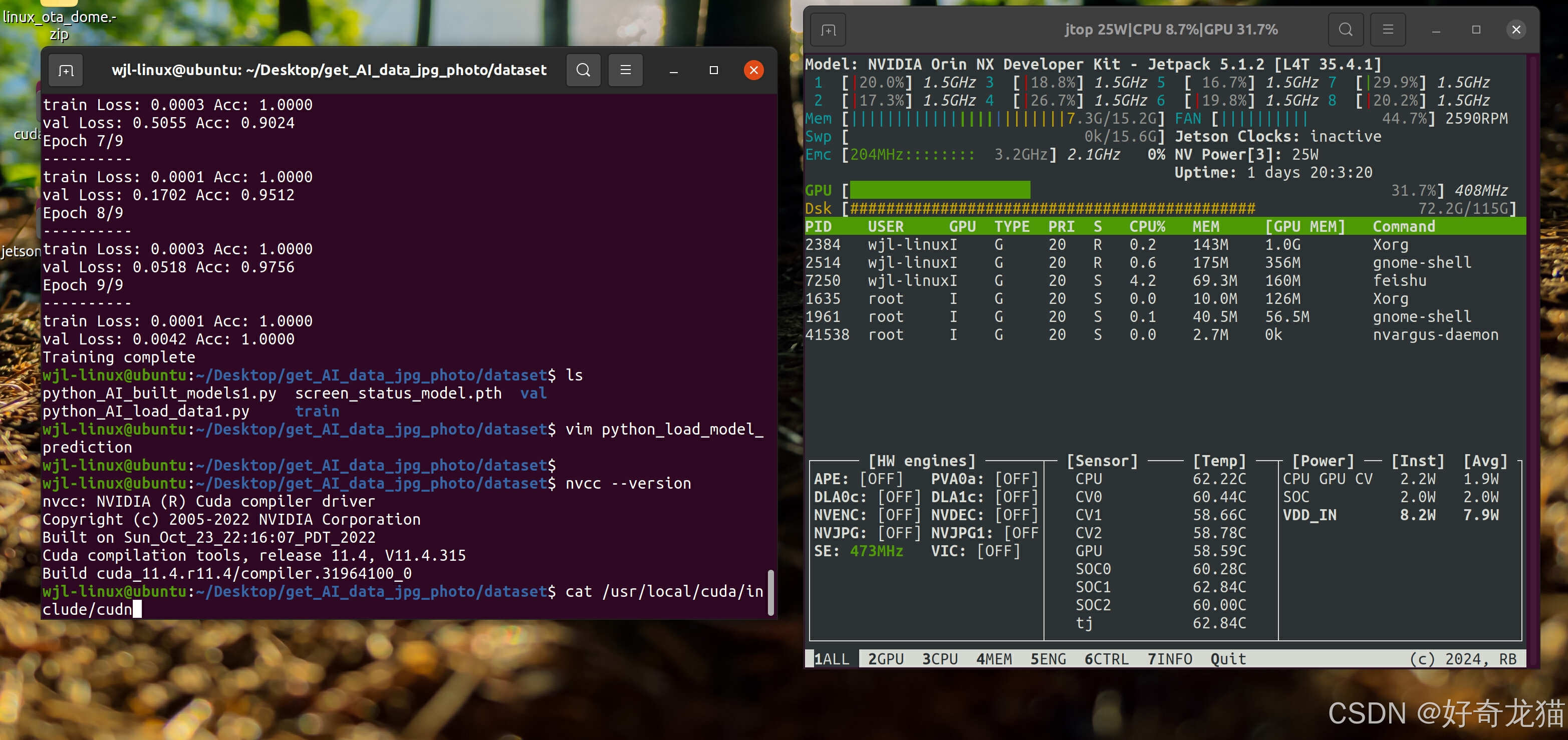The width and height of the screenshot is (1568, 740).
Task: Select Xorg row with PID 1635
Action: [x=1165, y=299]
